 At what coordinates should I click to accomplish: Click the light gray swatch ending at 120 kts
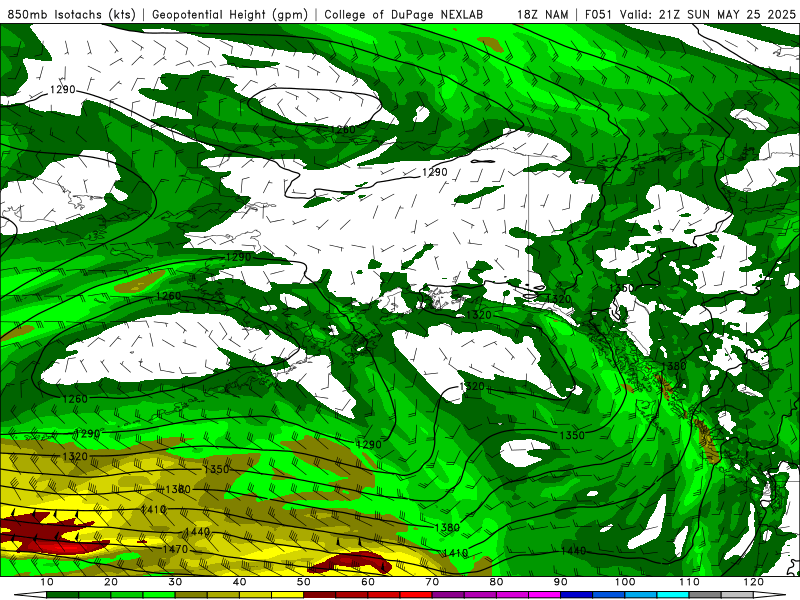(x=737, y=595)
